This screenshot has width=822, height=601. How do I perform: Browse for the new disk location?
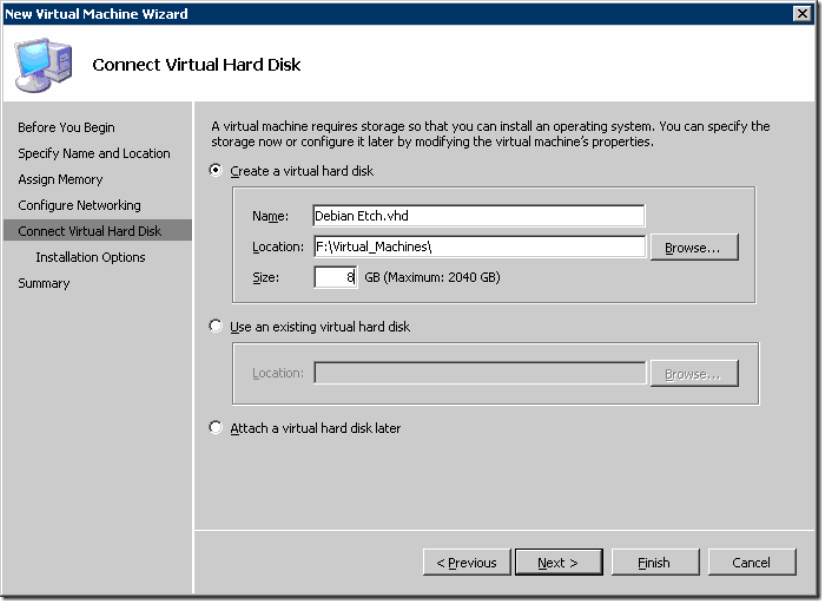[x=694, y=247]
